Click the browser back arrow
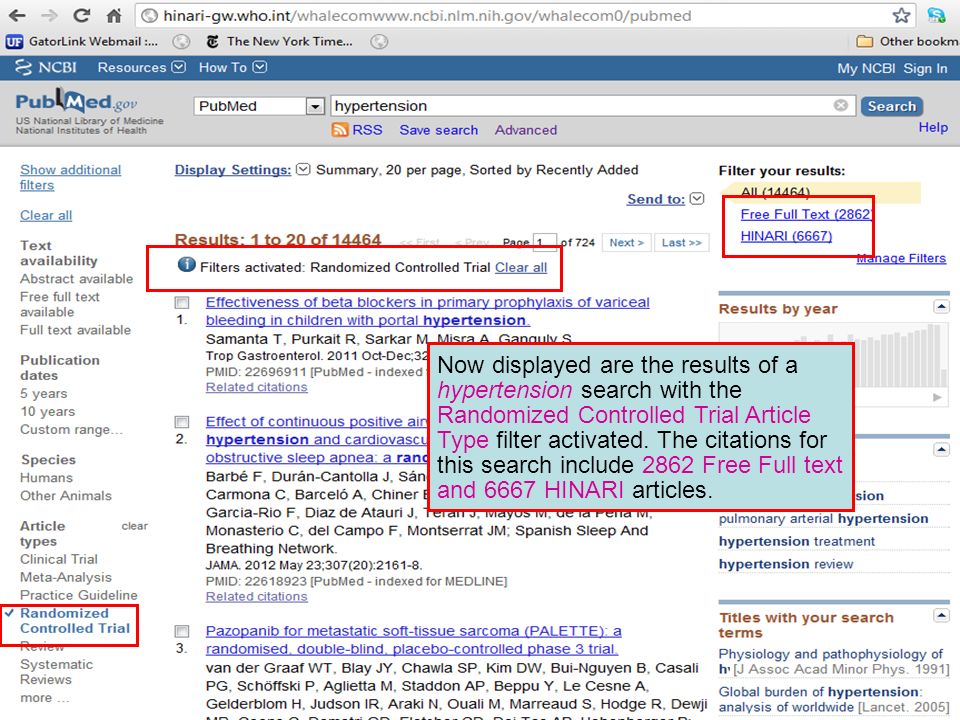This screenshot has width=960, height=720. [x=17, y=15]
